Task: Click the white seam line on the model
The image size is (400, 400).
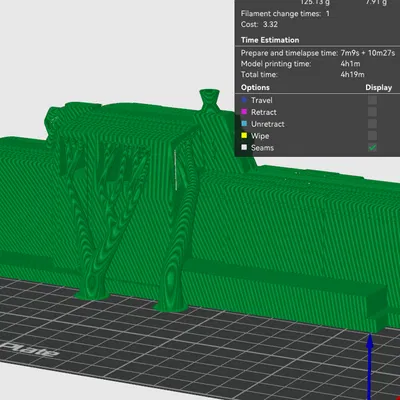Action: coord(175,170)
